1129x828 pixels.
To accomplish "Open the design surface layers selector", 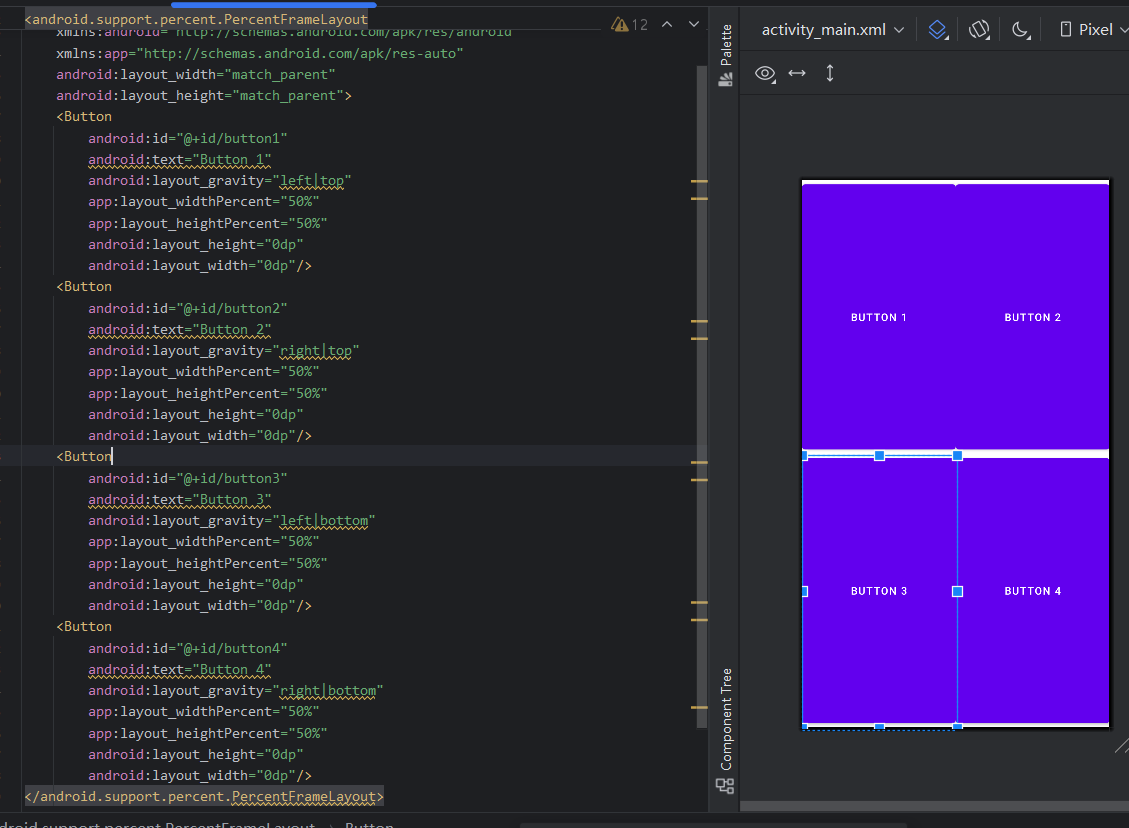I will tap(937, 30).
